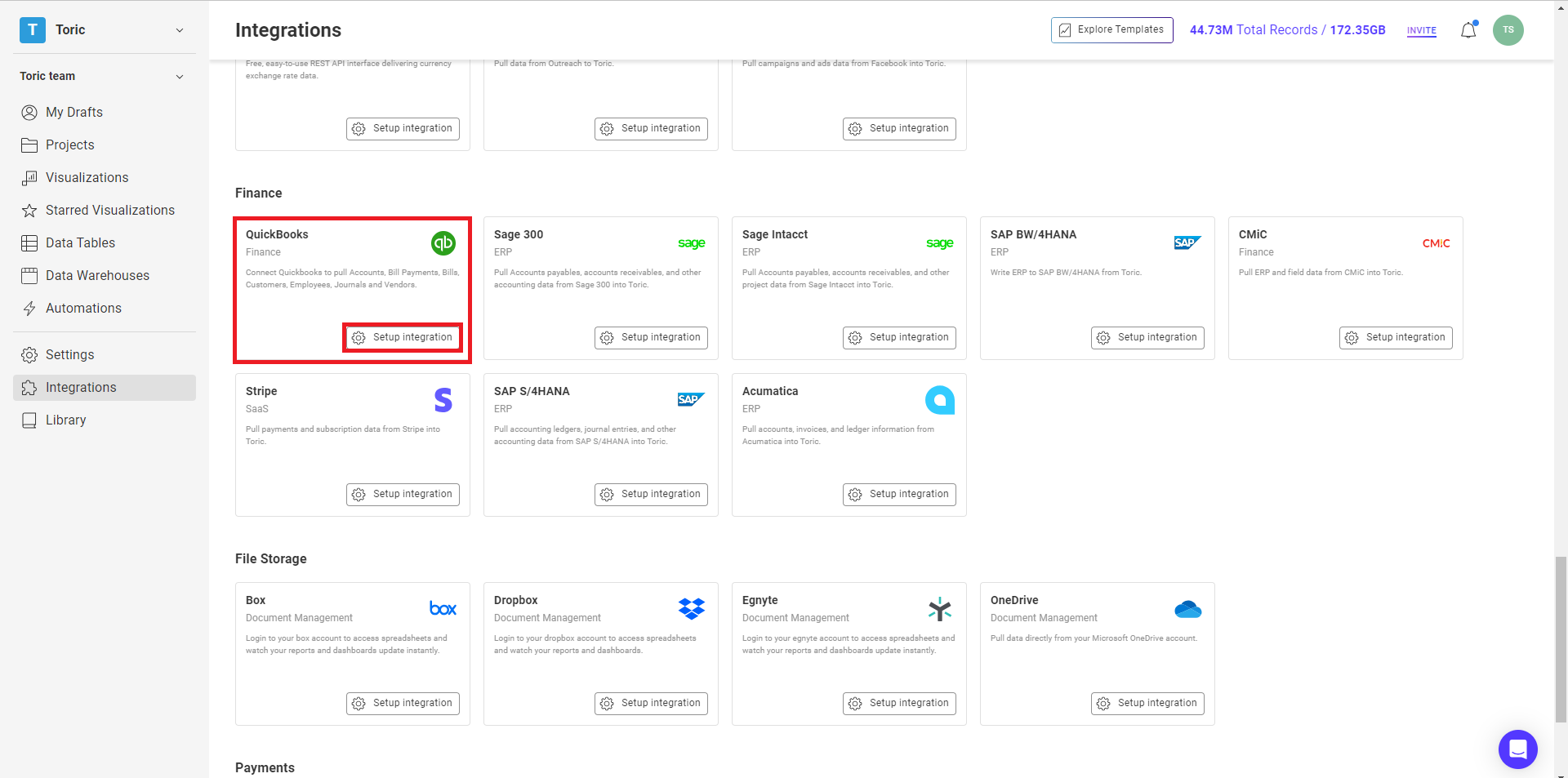1568x778 pixels.
Task: Click the page vertical scrollbar thumb
Action: (1561, 640)
